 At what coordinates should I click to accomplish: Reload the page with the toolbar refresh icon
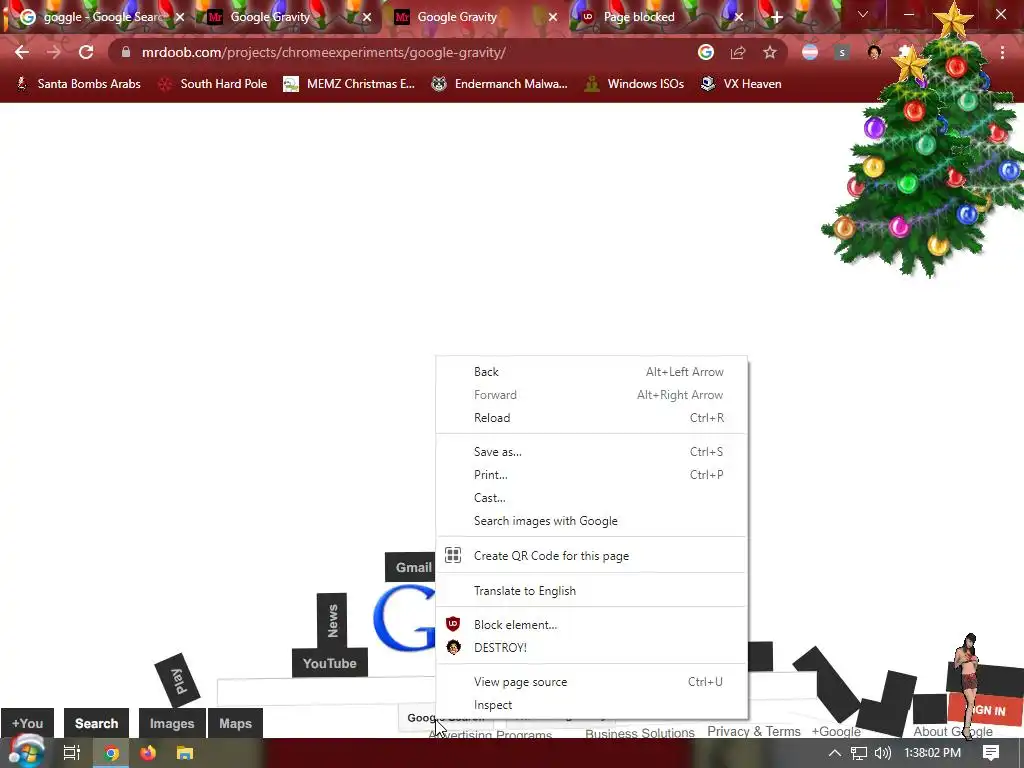tap(86, 52)
